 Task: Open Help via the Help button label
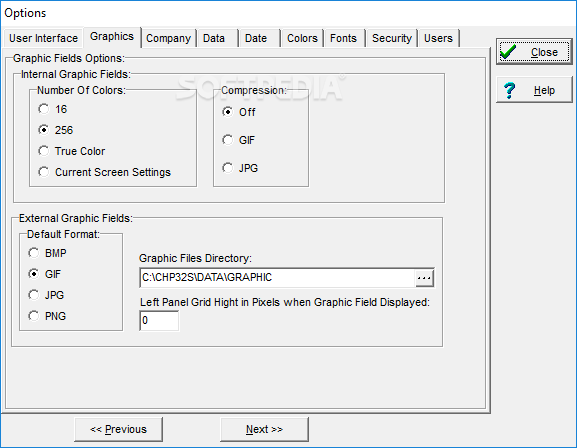[544, 90]
